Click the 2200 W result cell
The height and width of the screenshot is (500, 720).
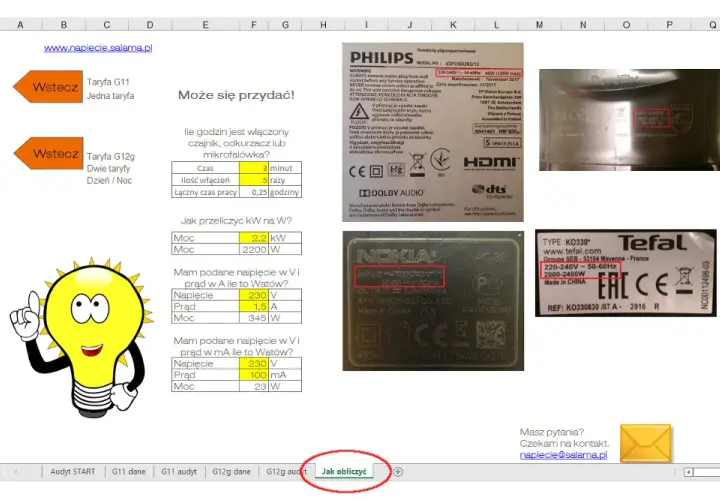(253, 249)
